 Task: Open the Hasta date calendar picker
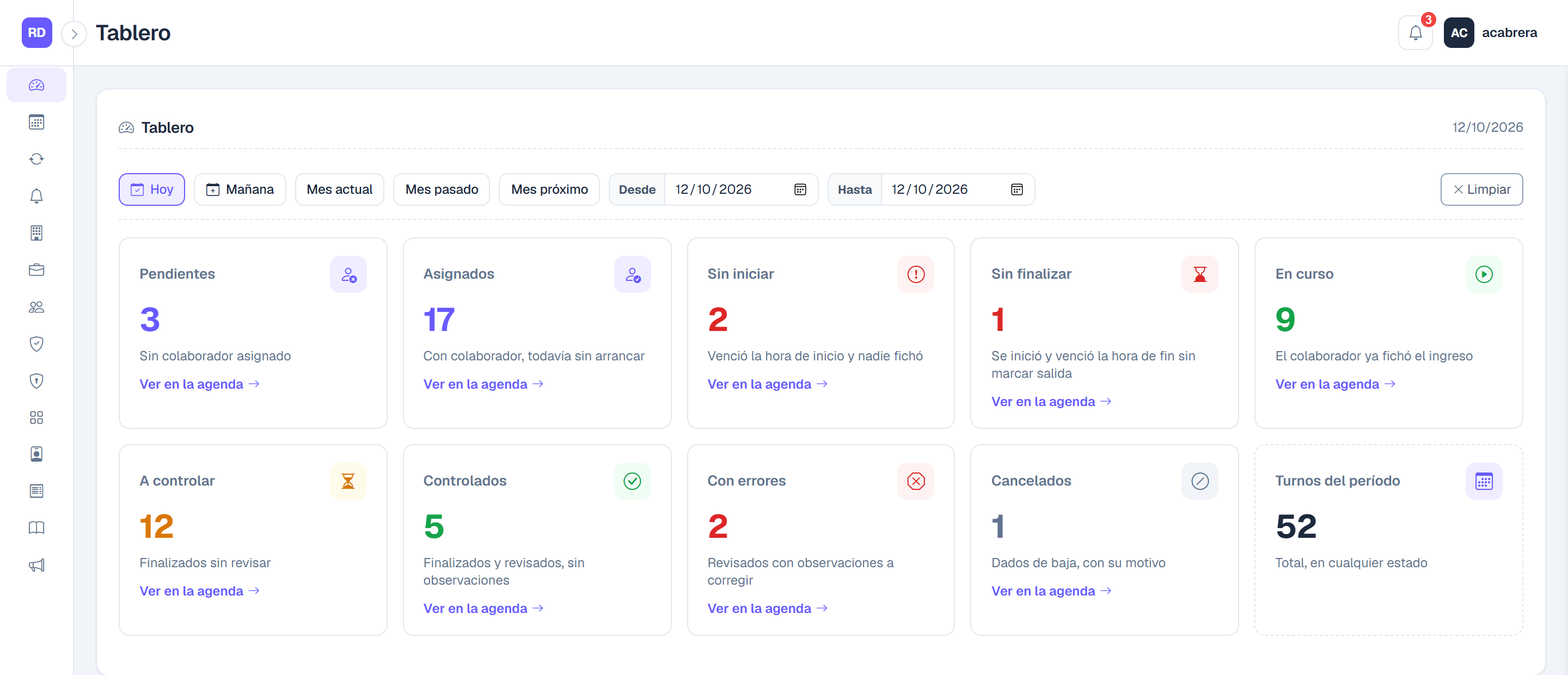click(x=1016, y=189)
